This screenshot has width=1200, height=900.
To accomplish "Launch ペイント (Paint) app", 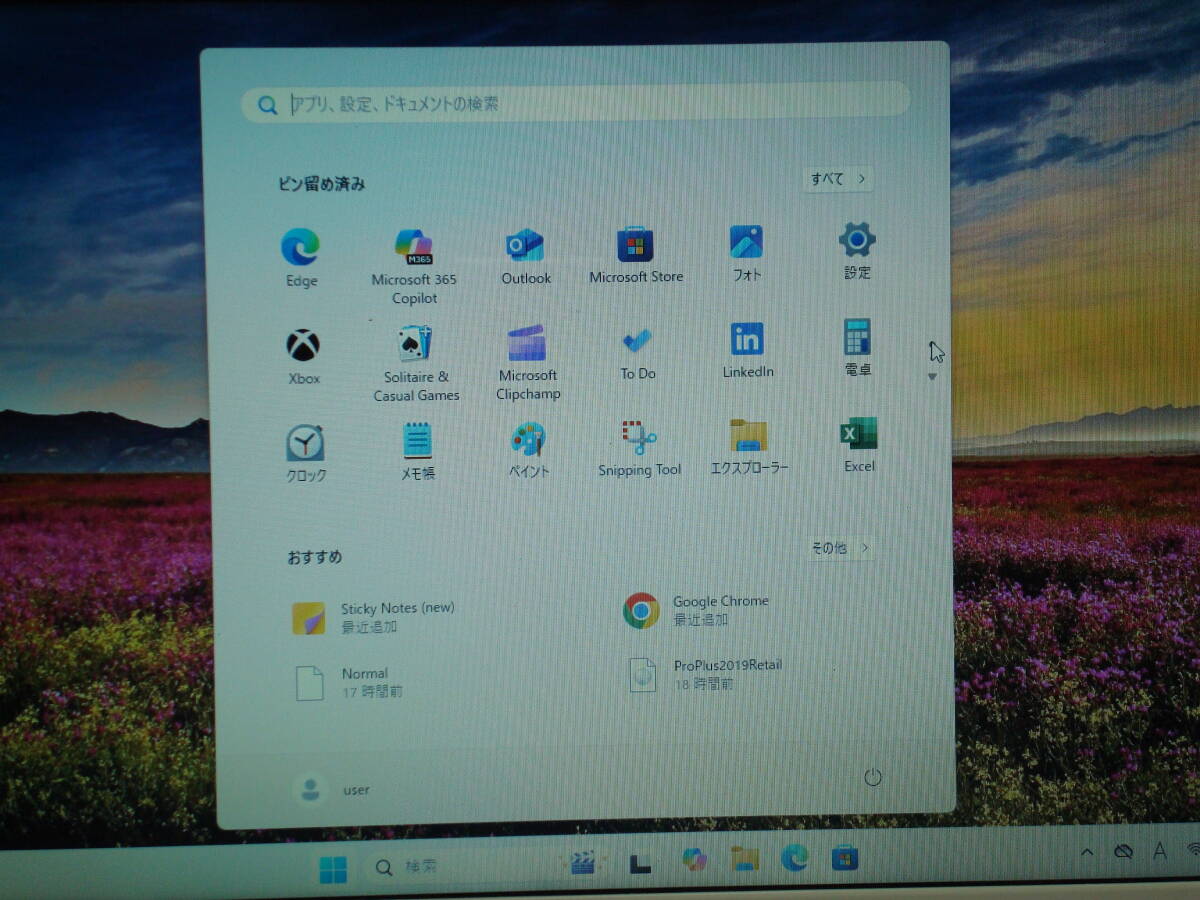I will point(529,450).
